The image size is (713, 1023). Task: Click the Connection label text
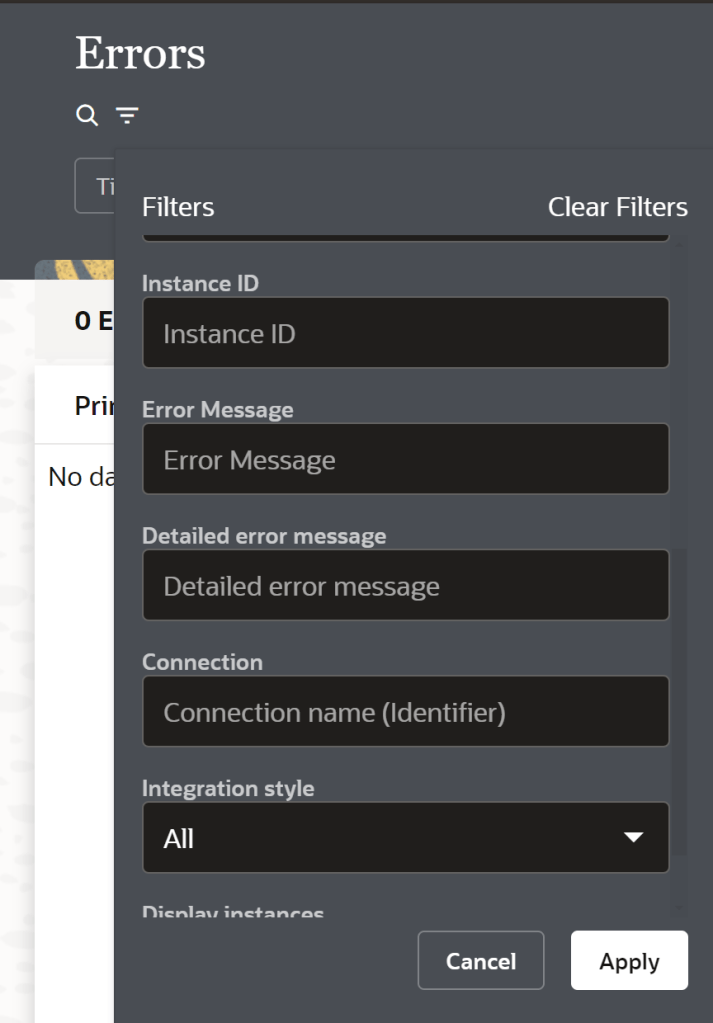[202, 662]
